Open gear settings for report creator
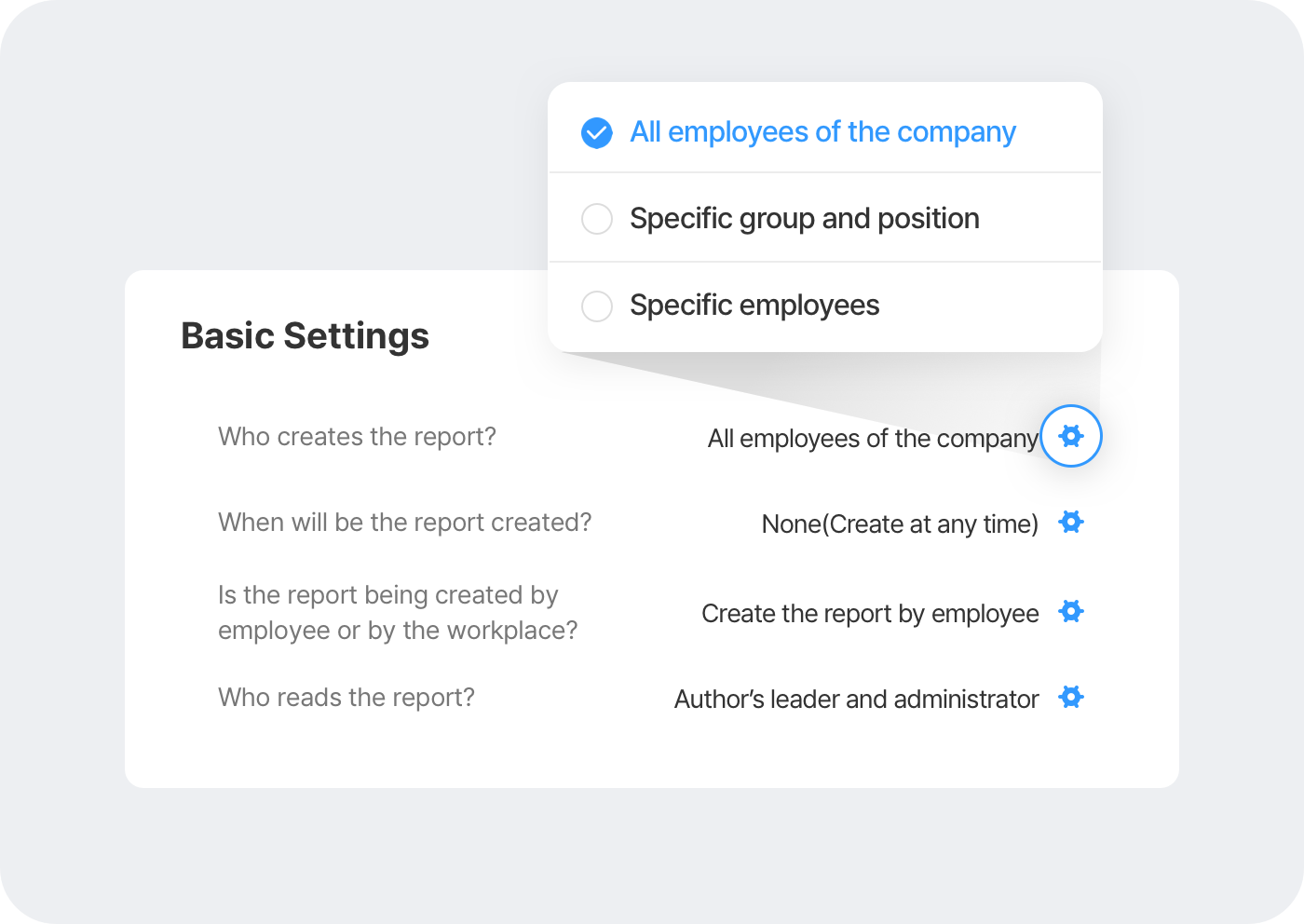1304x924 pixels. point(1071,436)
